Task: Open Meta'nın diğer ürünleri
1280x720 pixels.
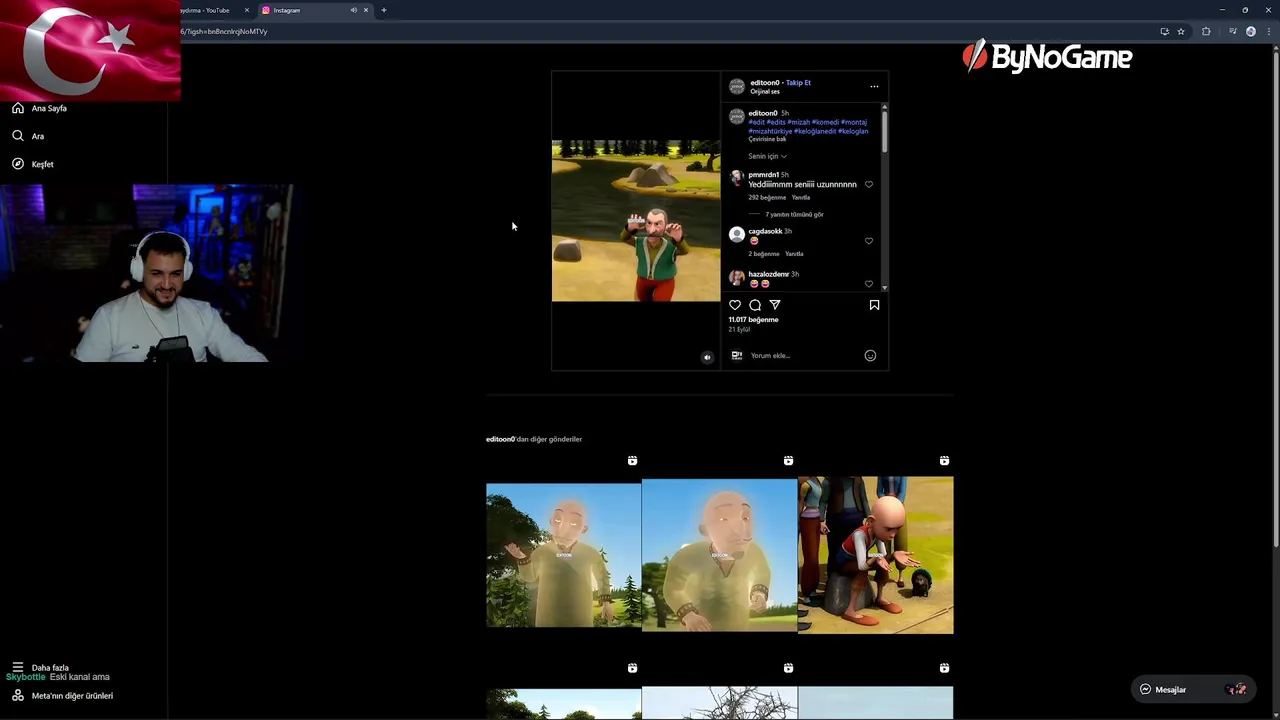Action: pyautogui.click(x=62, y=695)
